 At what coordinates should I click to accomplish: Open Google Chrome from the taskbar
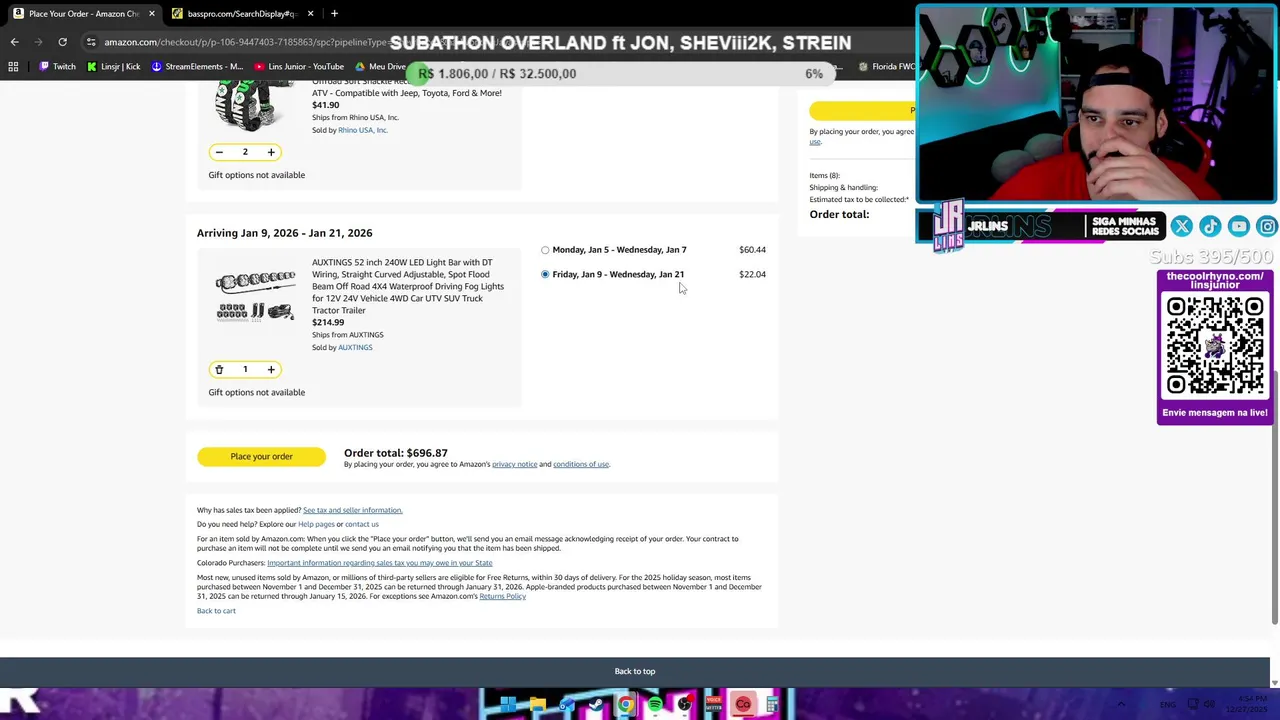pos(625,705)
